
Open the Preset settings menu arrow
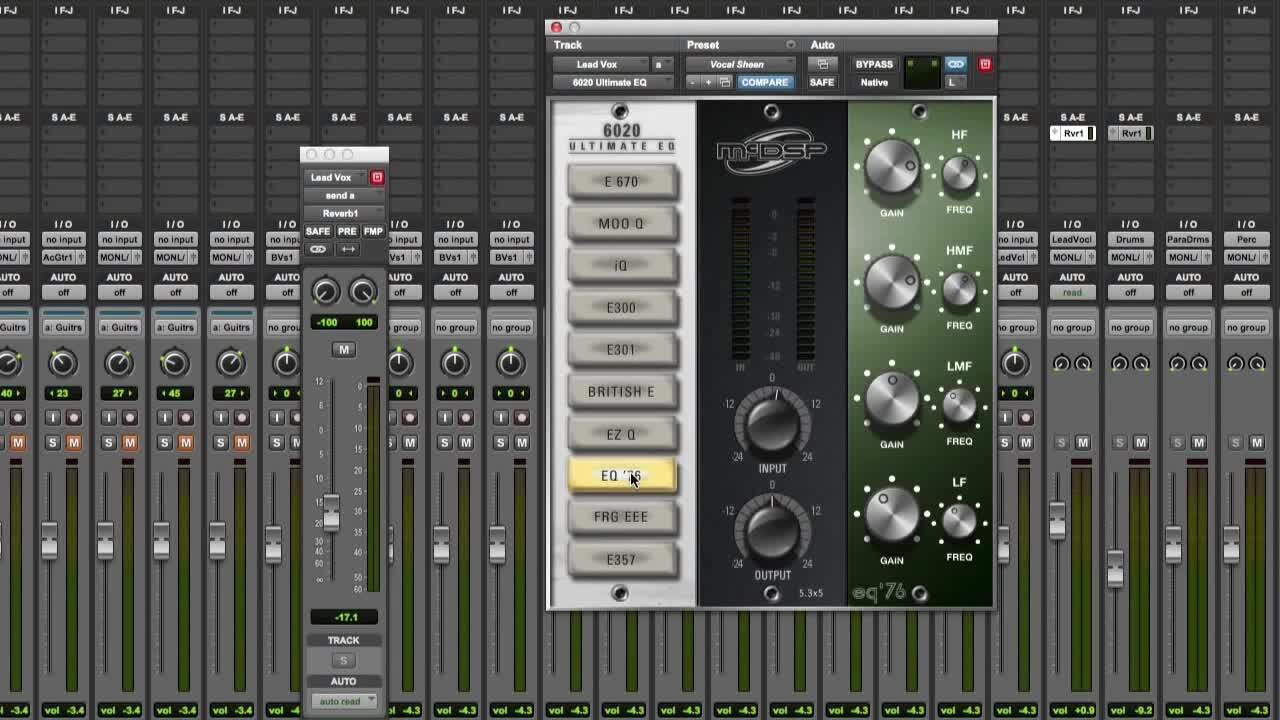(x=791, y=45)
